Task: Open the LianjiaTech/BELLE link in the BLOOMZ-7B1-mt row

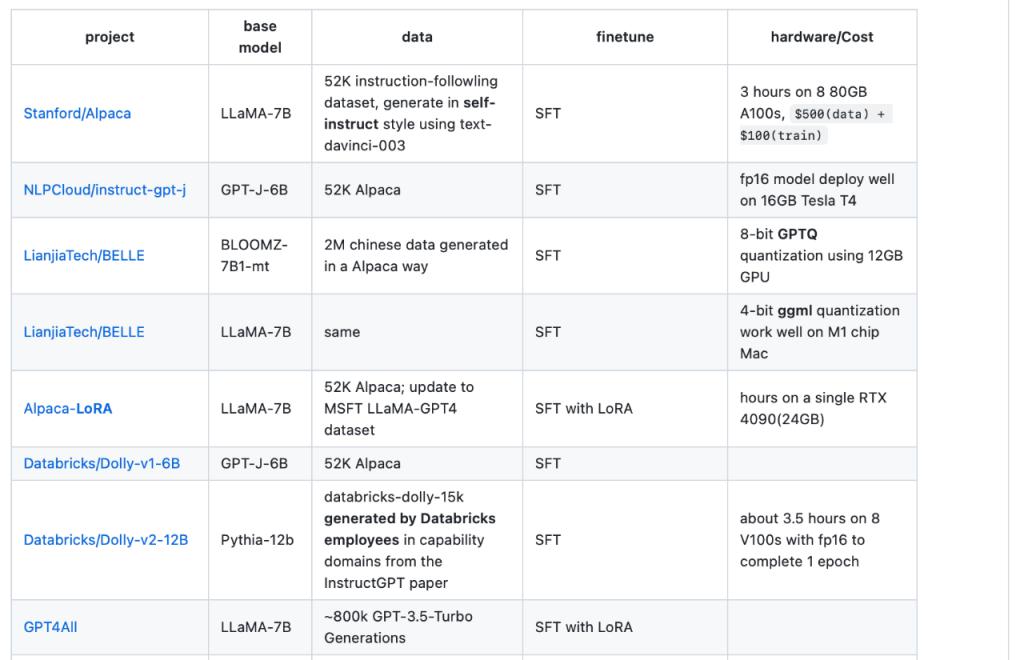Action: [84, 256]
